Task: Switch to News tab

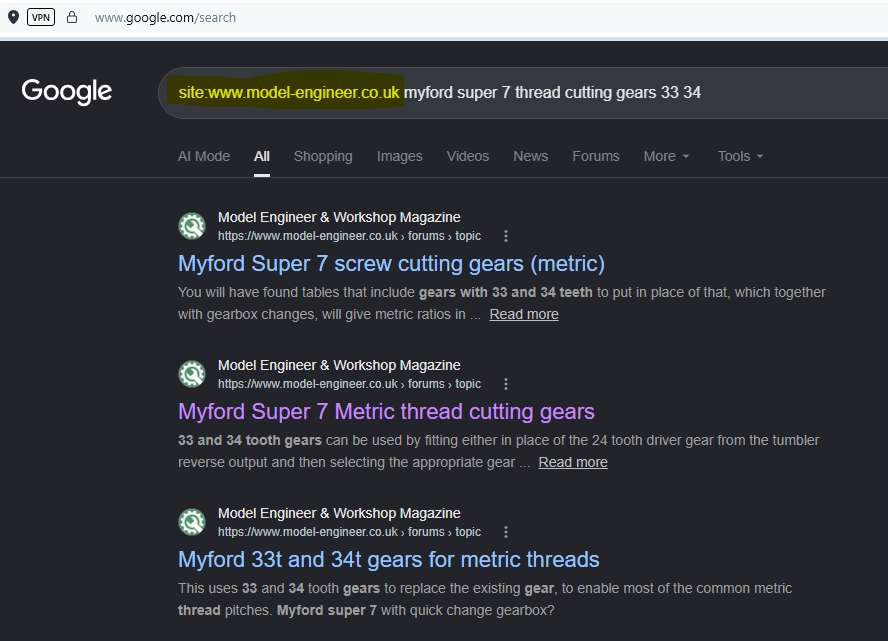Action: [530, 156]
